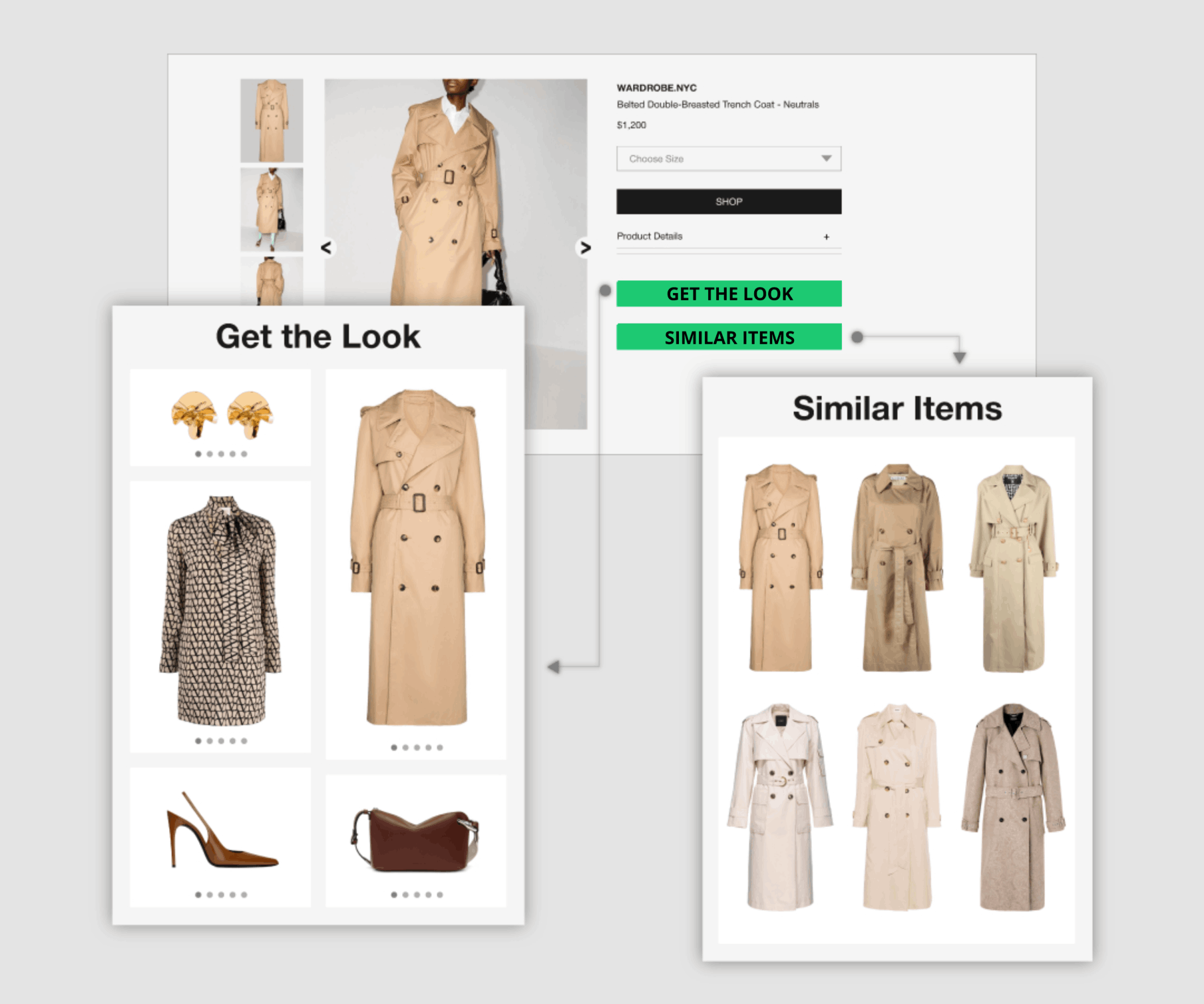
Task: Select the burgundy shoulder bag in Get the Look
Action: [415, 840]
